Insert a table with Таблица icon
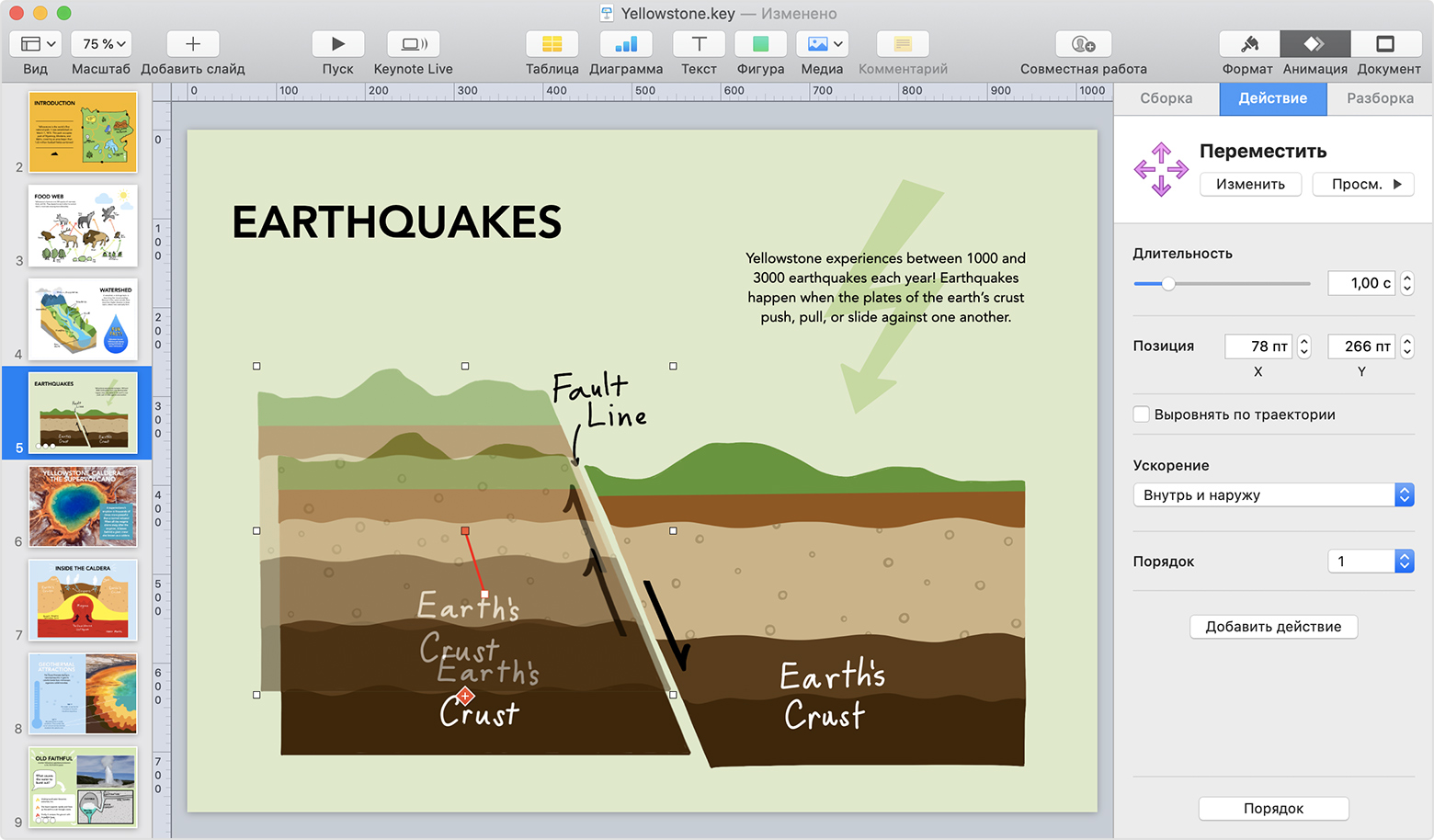 552,44
